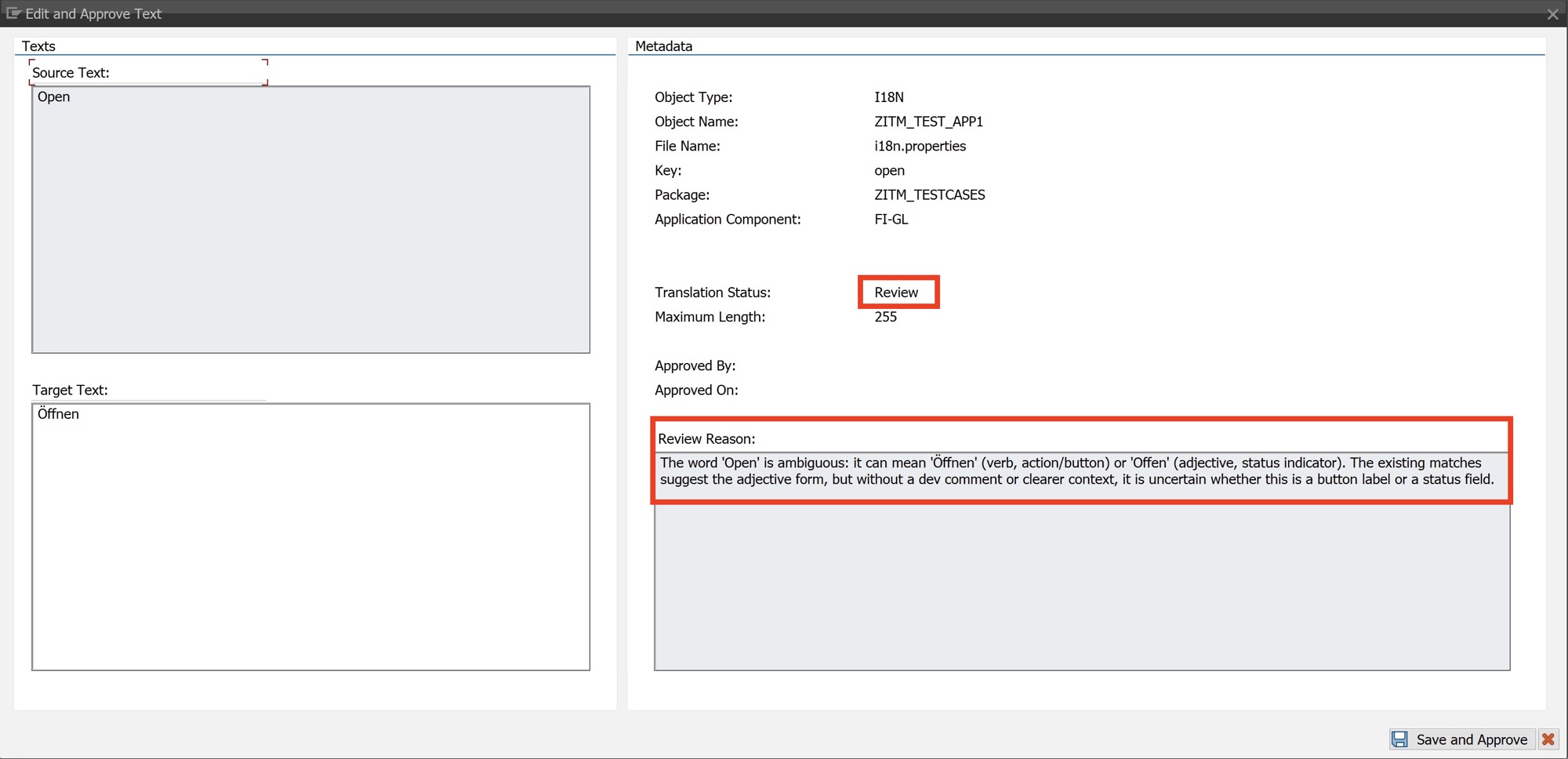Screen dimensions: 1568x759
Task: Click the Approved On label
Action: click(696, 390)
